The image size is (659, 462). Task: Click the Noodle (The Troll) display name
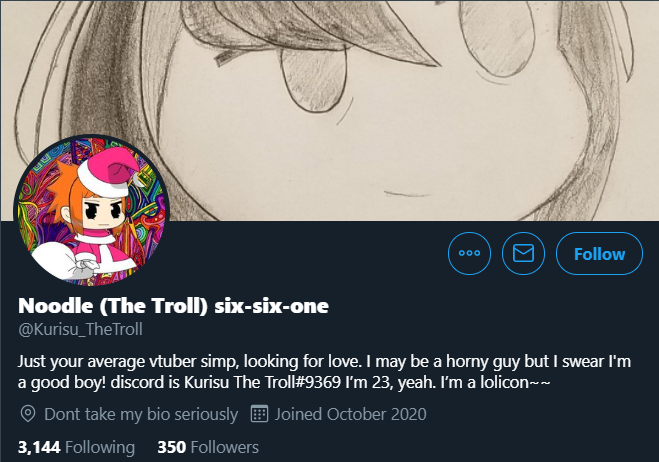click(x=113, y=306)
